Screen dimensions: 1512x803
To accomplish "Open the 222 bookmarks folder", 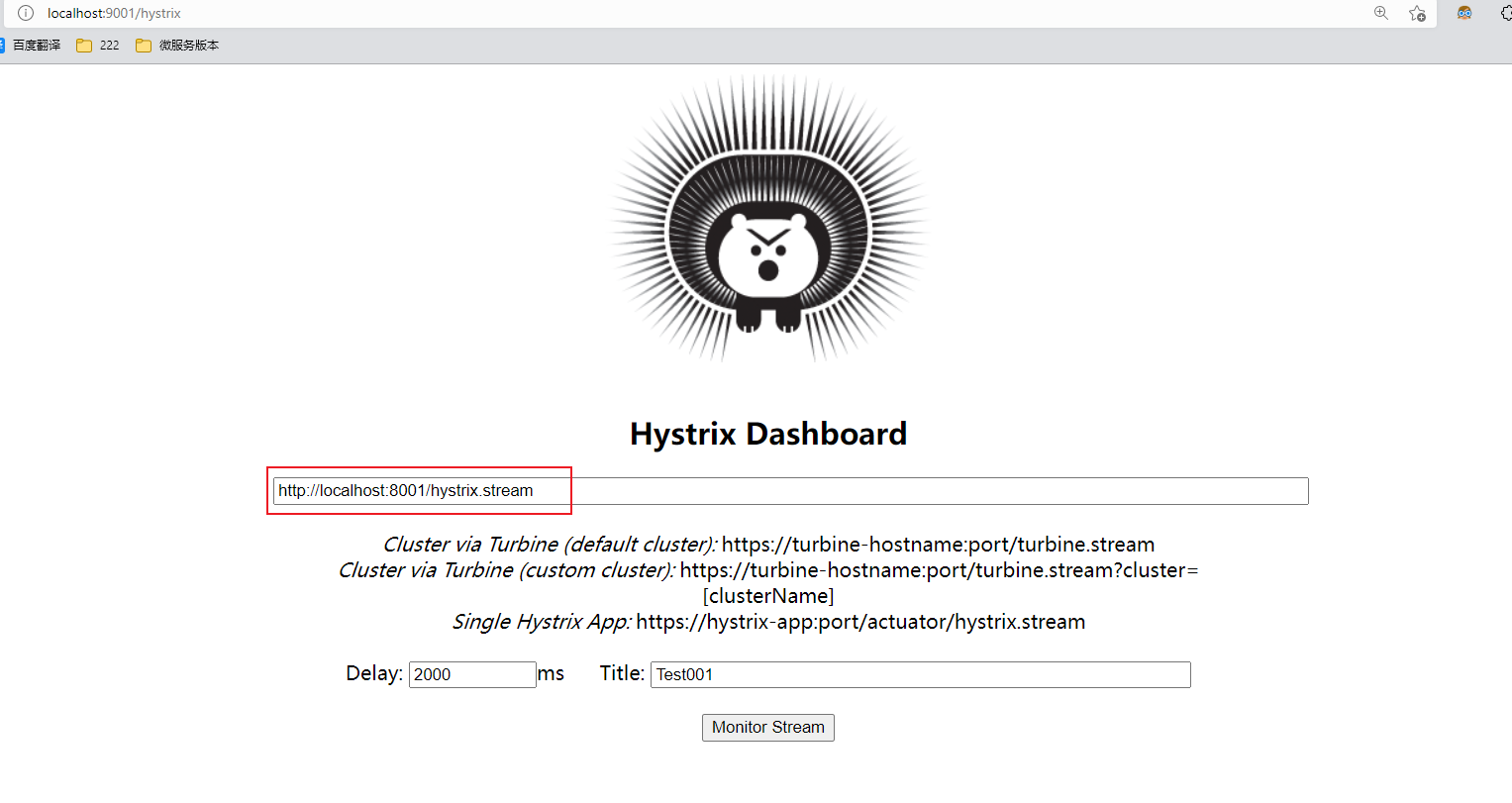I will 98,46.
